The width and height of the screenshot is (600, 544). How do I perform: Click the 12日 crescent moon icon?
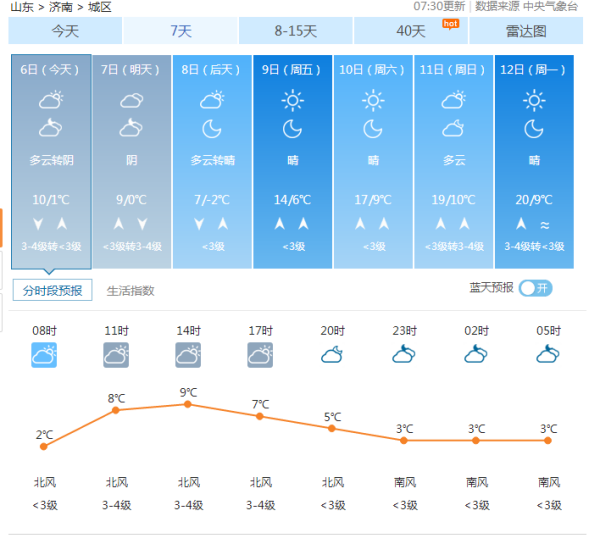coord(534,129)
